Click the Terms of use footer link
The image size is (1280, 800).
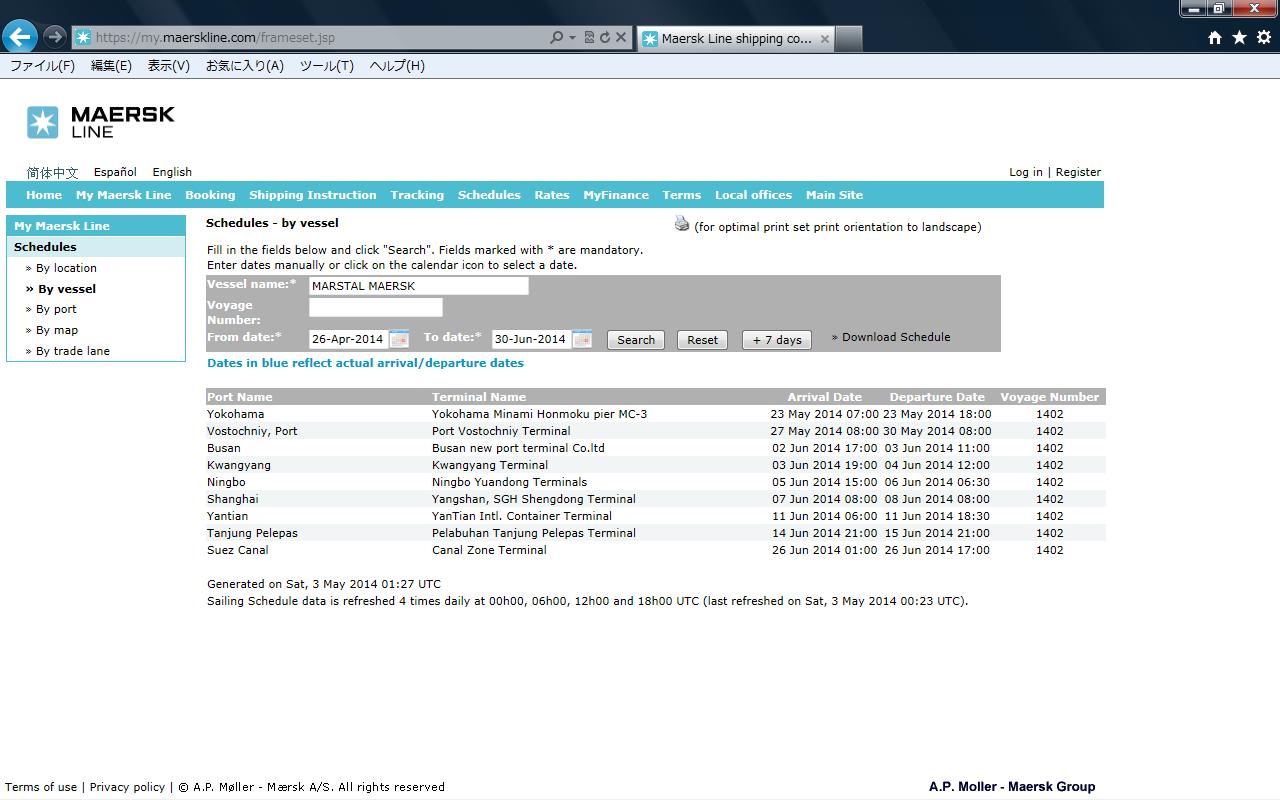[41, 787]
